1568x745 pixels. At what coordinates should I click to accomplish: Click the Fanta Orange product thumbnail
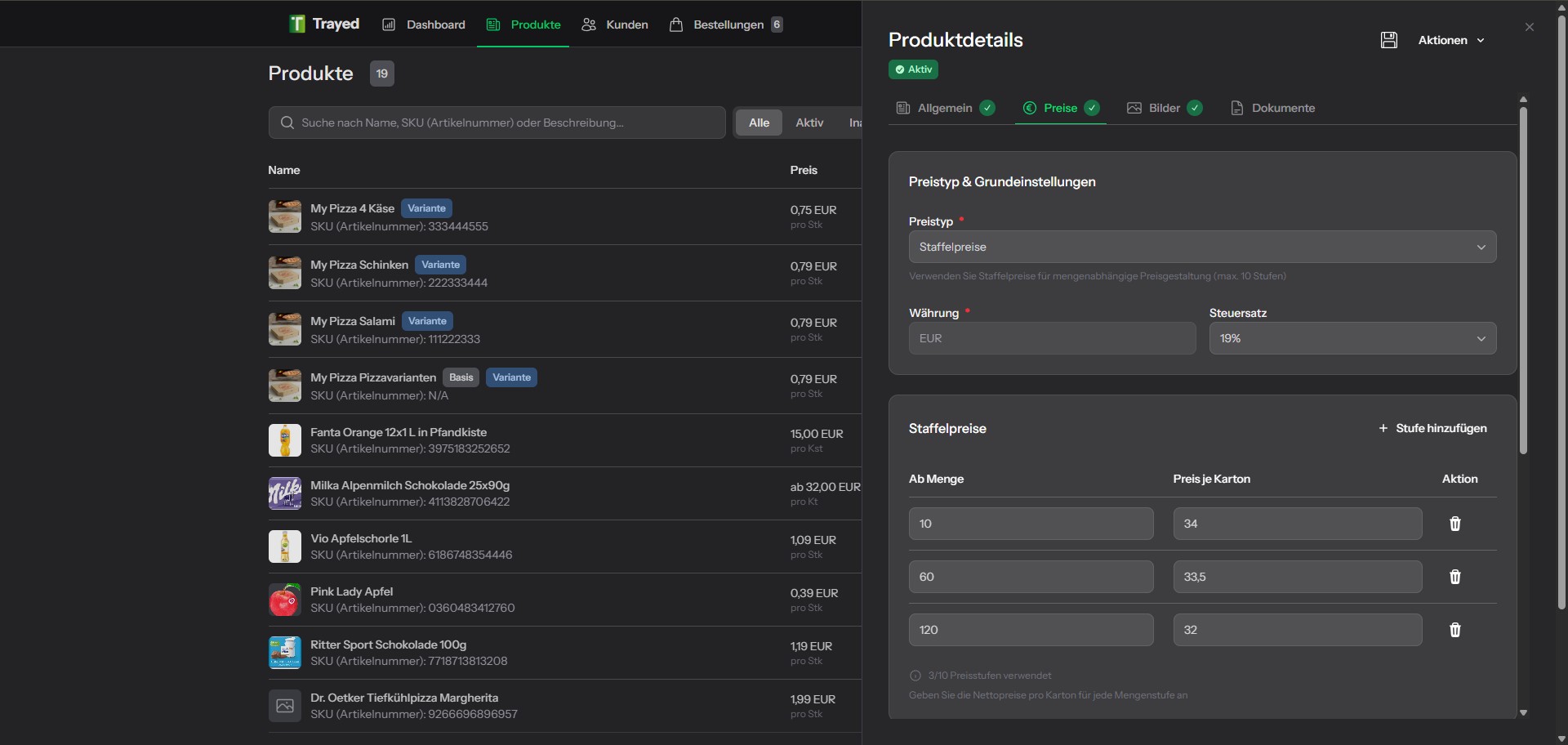pyautogui.click(x=284, y=439)
